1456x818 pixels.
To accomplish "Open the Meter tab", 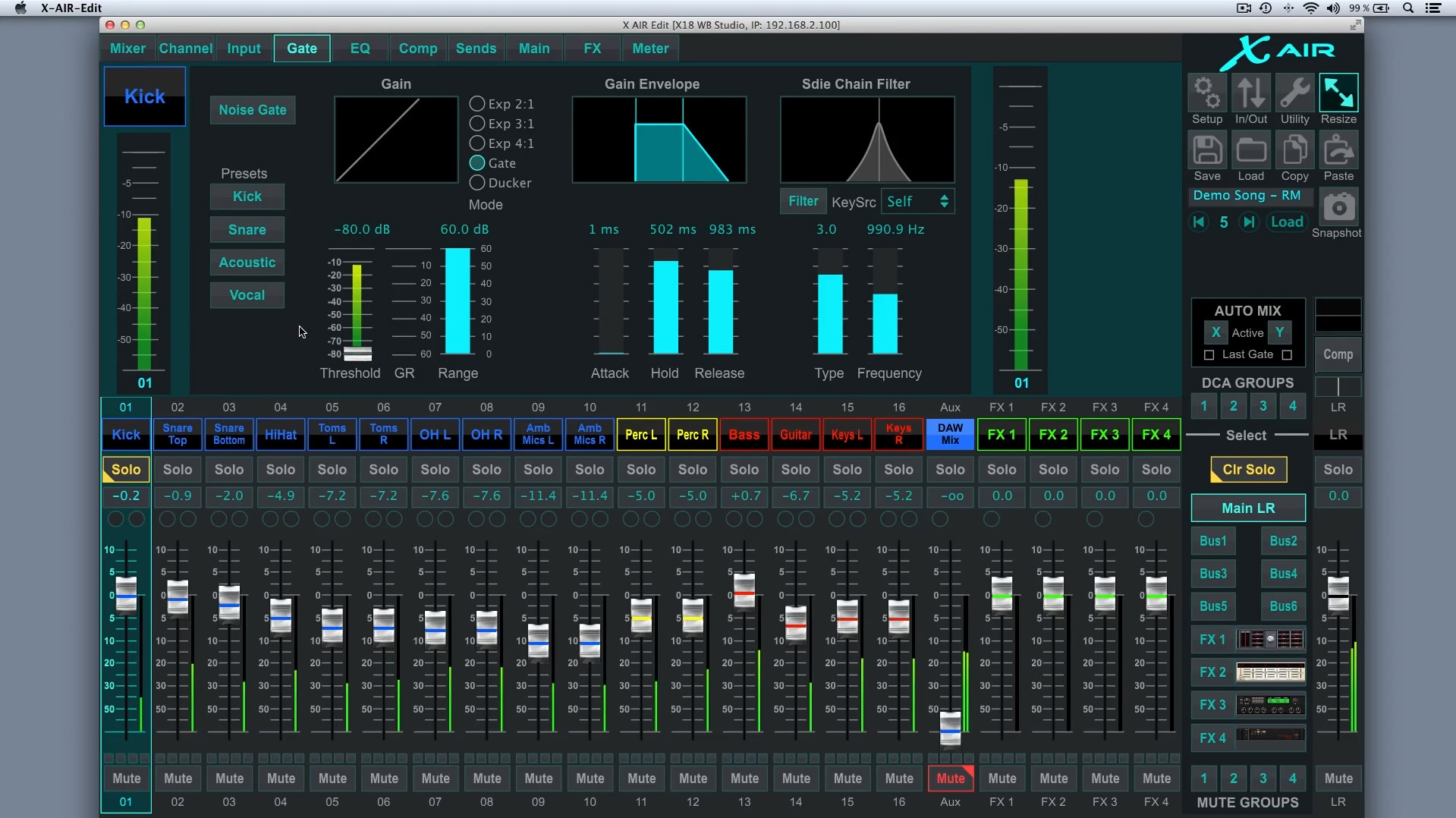I will tap(650, 48).
